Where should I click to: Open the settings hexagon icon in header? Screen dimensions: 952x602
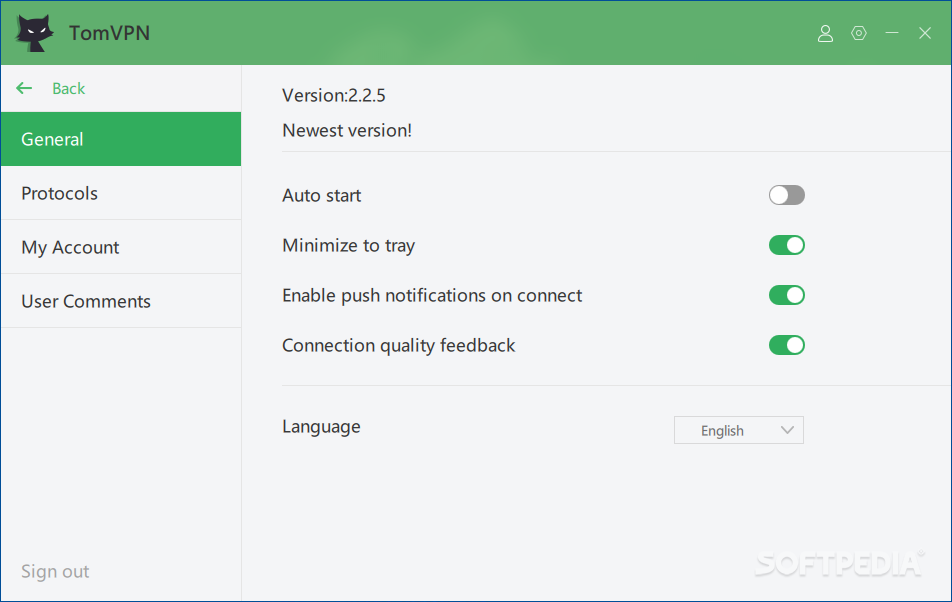pyautogui.click(x=858, y=33)
